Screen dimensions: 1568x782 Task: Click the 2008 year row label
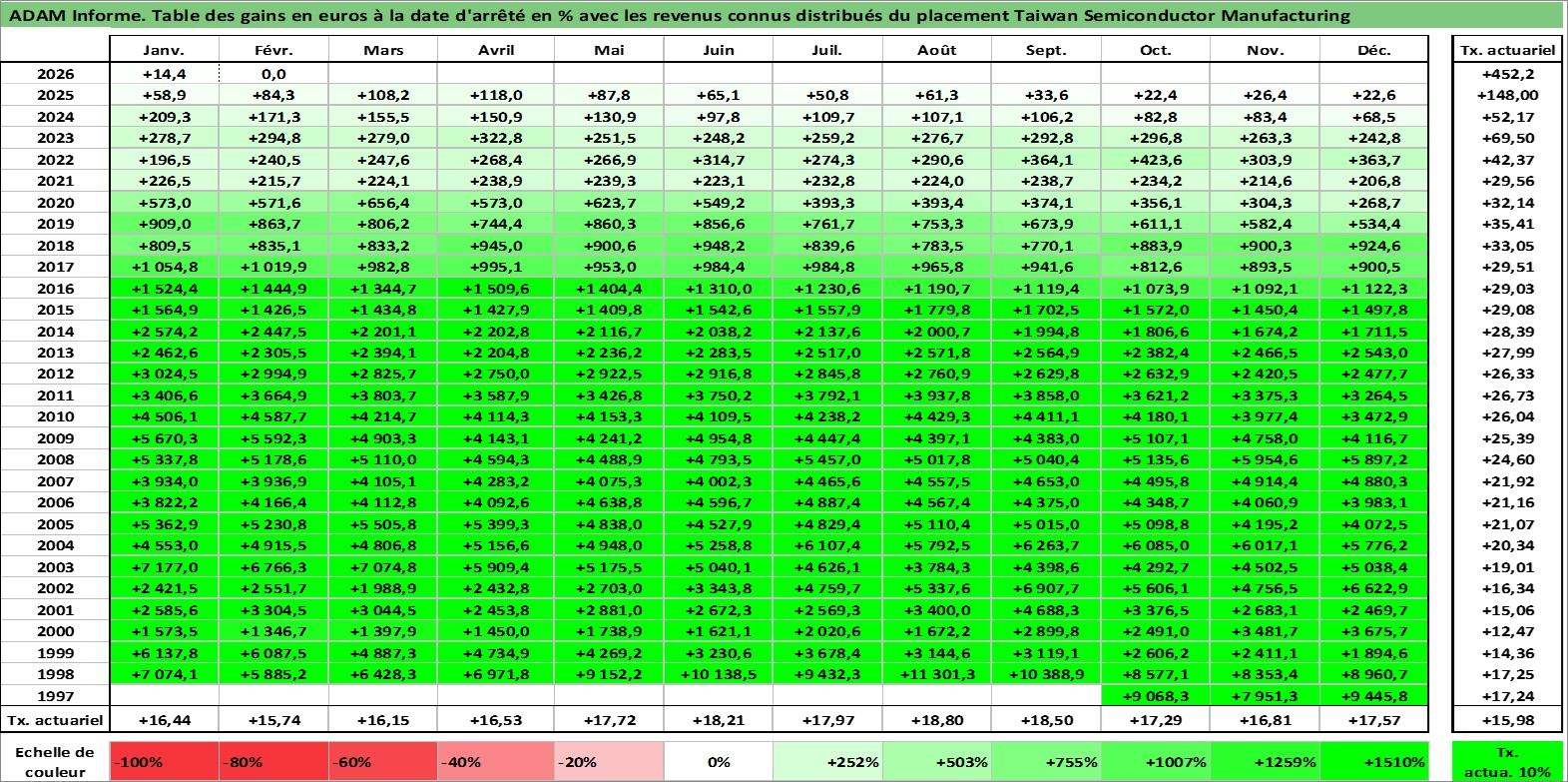(55, 459)
